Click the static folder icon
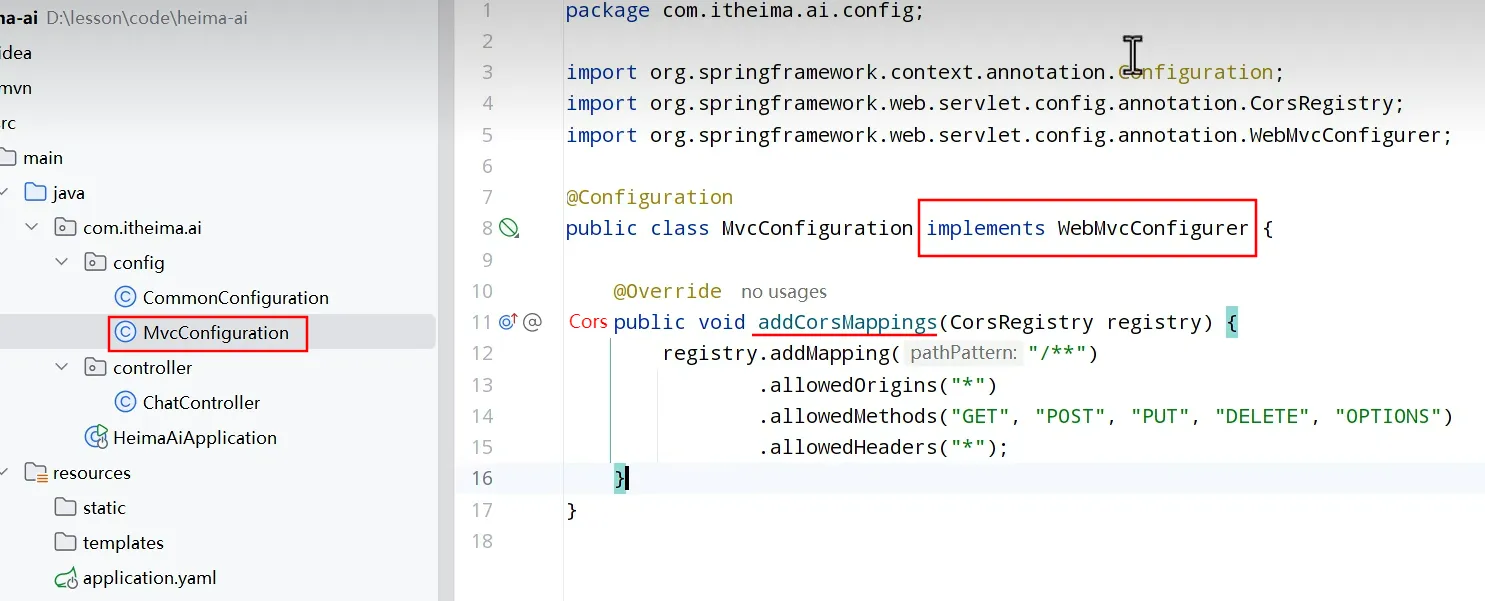Screen dimensions: 1485x601 tap(66, 508)
